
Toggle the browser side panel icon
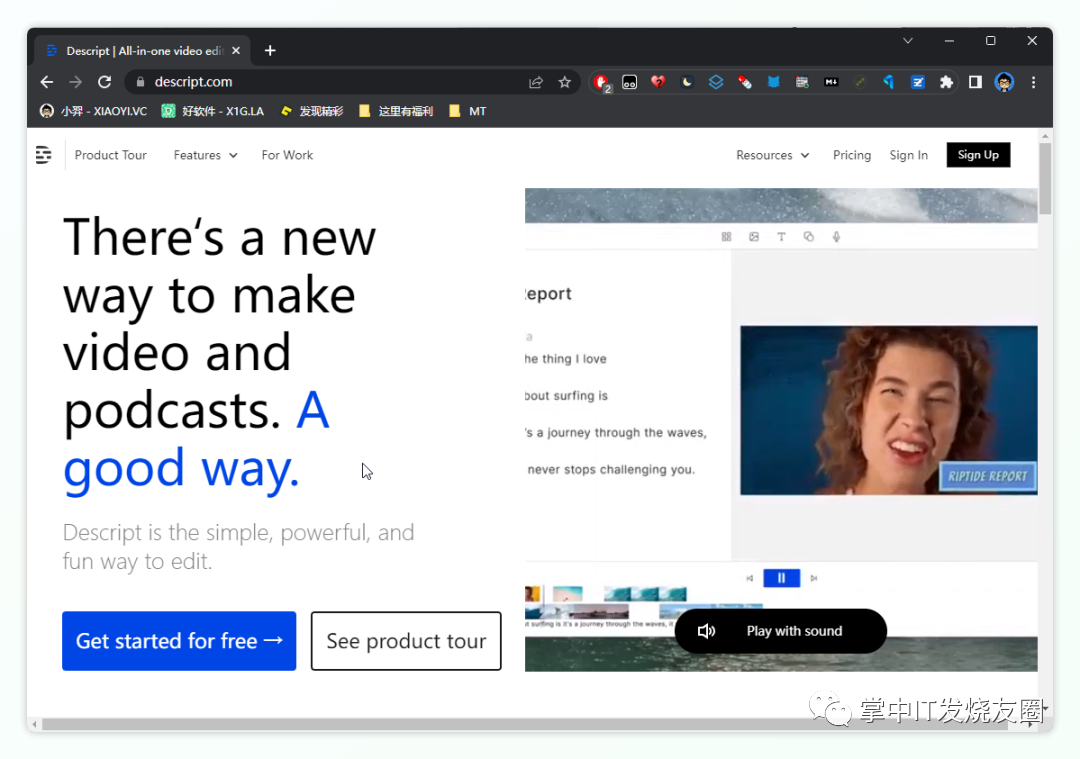975,82
